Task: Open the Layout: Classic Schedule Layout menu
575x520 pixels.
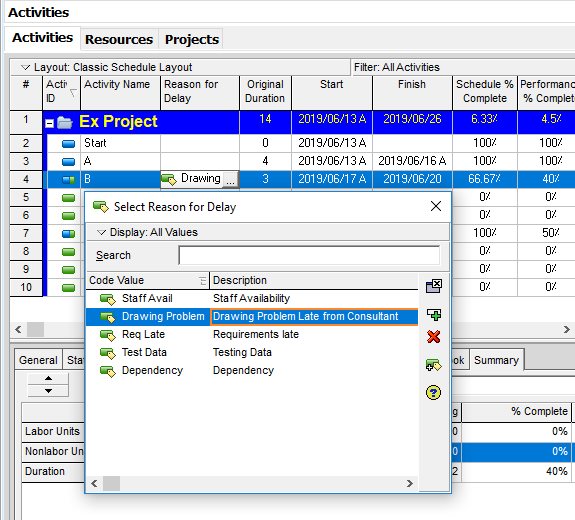Action: click(106, 67)
